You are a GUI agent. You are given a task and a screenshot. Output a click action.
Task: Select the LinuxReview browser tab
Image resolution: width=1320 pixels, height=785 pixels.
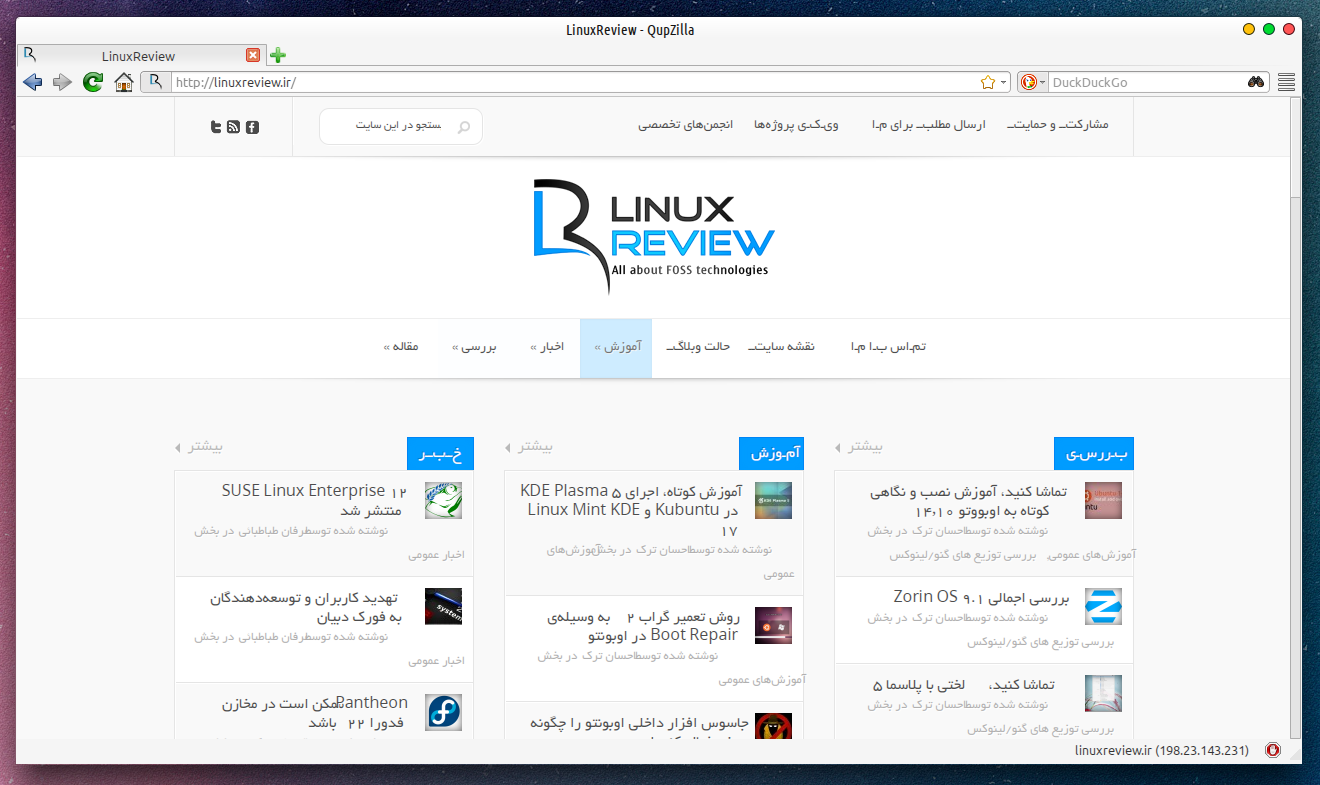coord(139,56)
